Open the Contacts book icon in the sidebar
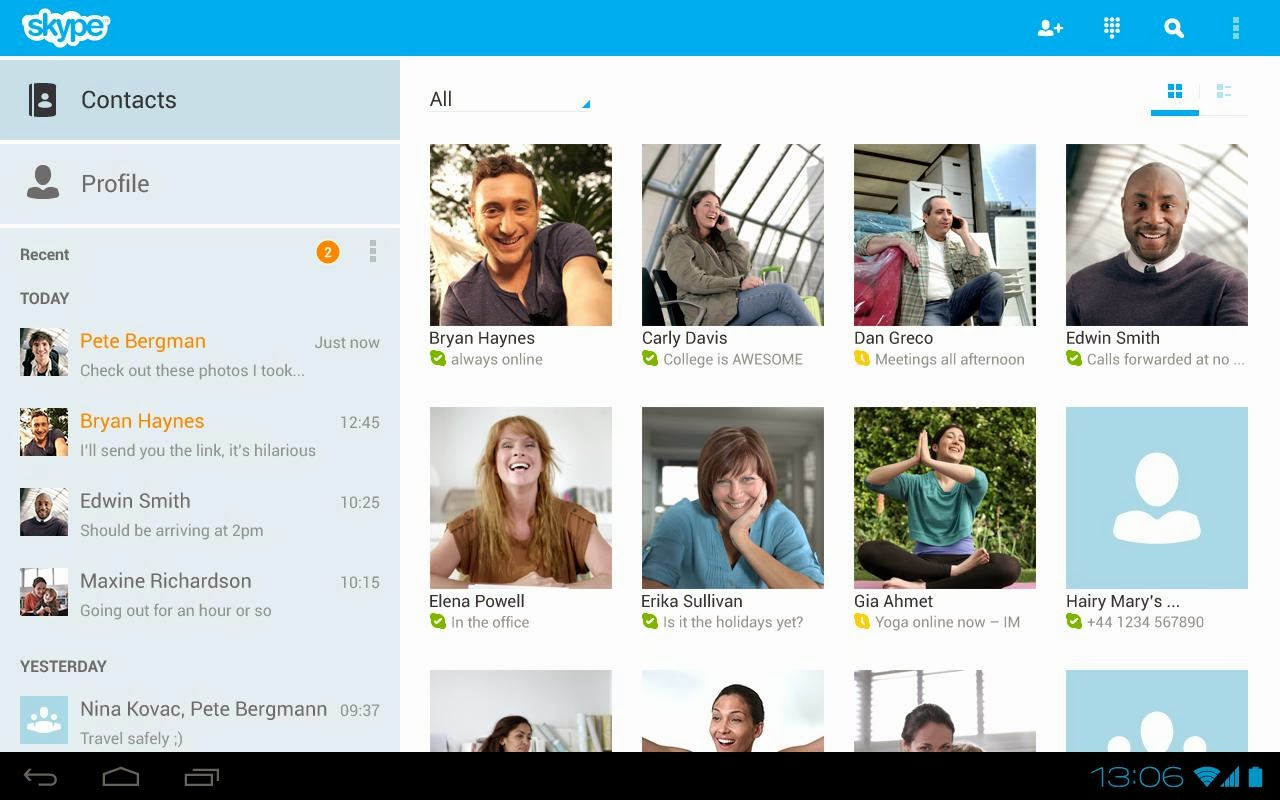The image size is (1280, 800). point(41,99)
